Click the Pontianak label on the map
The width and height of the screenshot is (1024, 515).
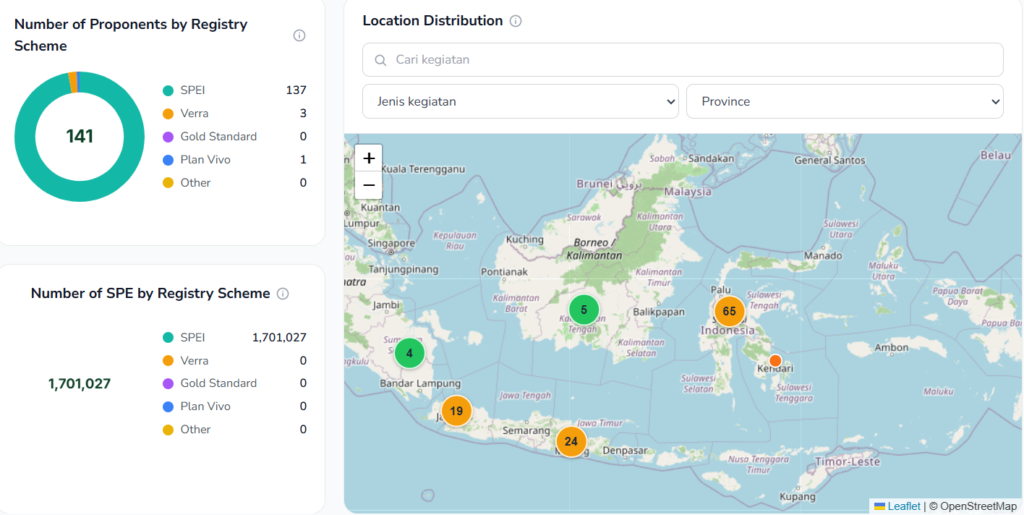pyautogui.click(x=502, y=272)
